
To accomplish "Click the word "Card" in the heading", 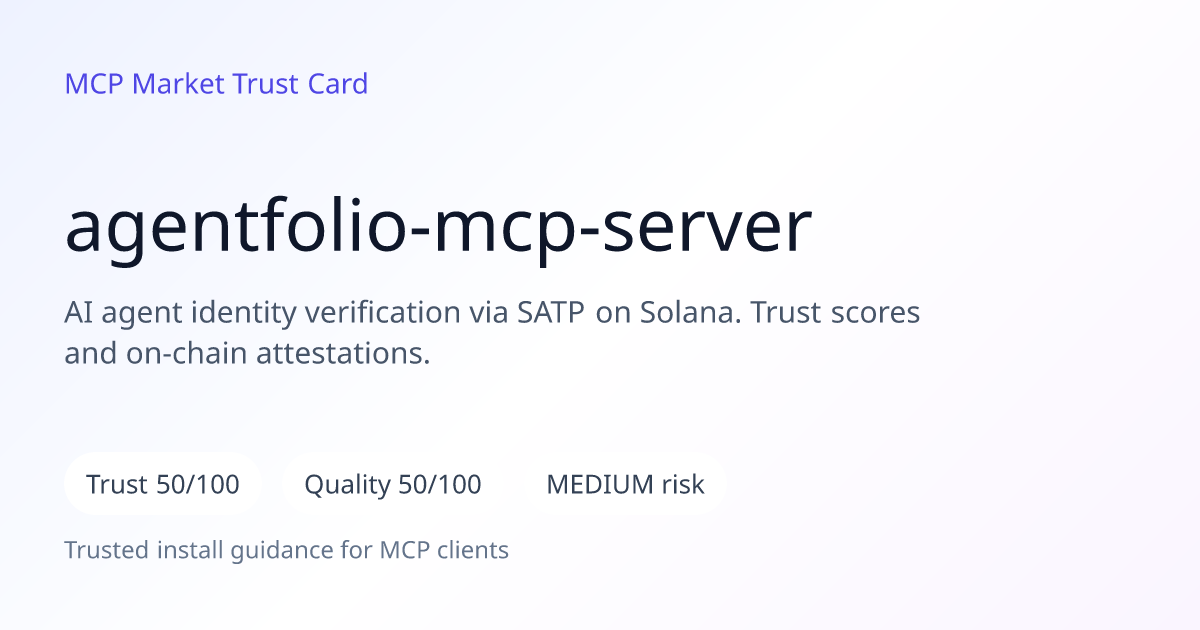I will click(x=338, y=84).
